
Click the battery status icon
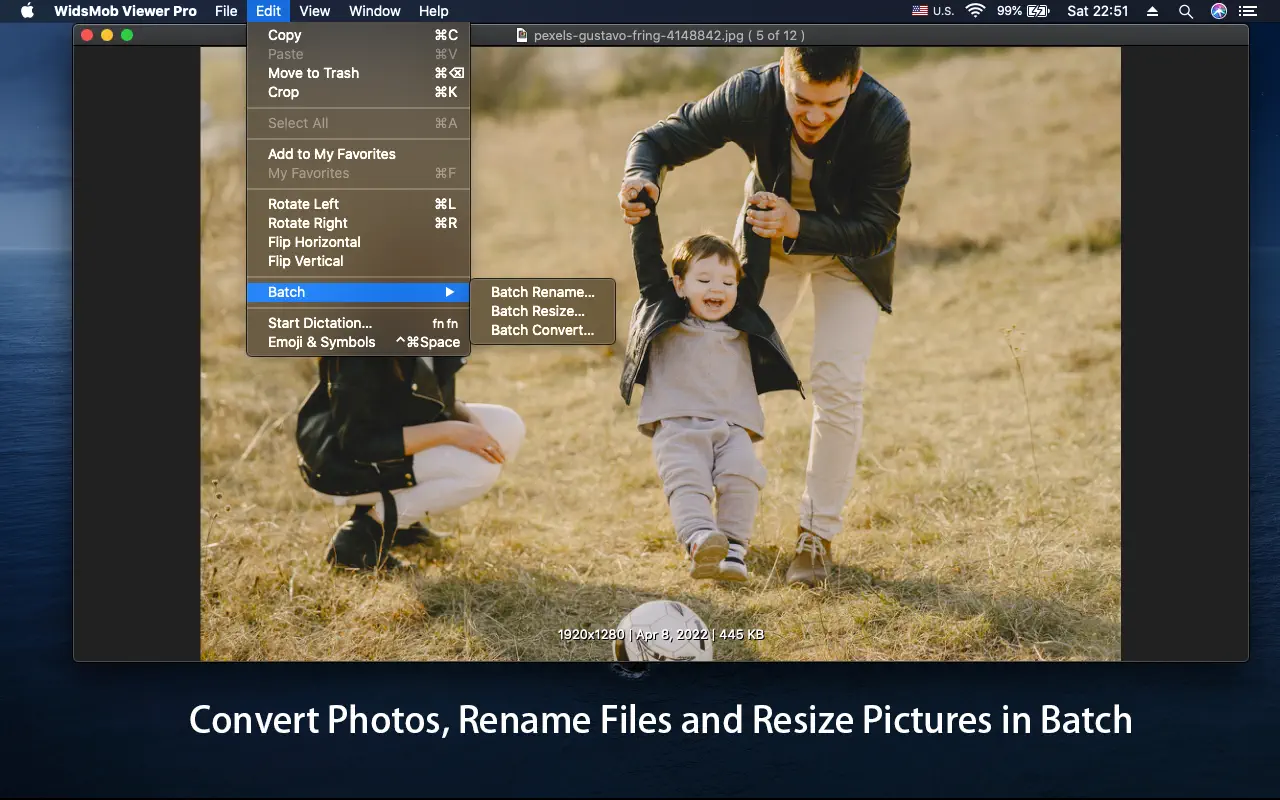coord(1038,11)
